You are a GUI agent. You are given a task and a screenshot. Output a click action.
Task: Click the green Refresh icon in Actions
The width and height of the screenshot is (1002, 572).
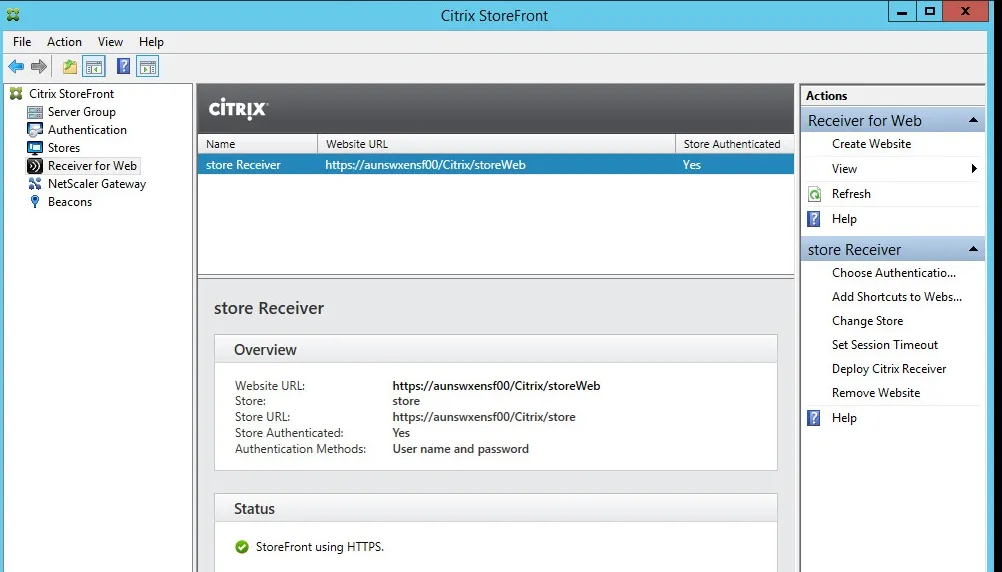tap(814, 194)
